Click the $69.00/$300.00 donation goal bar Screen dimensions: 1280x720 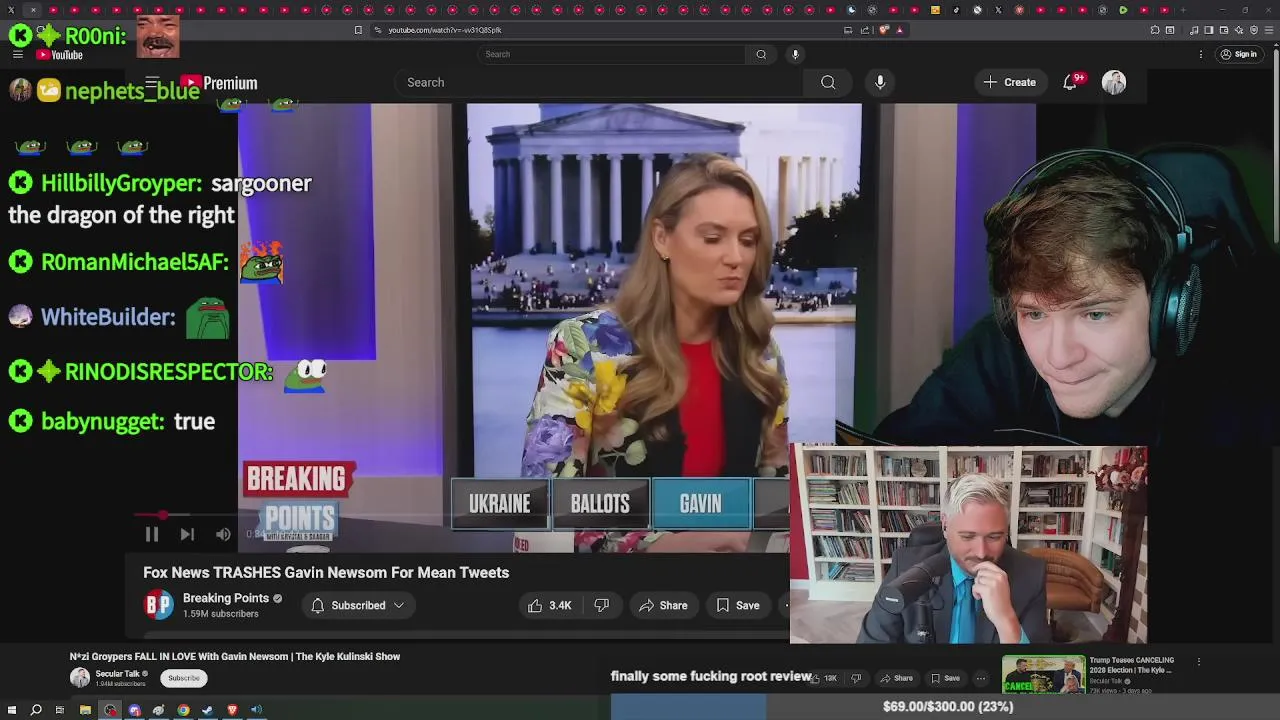946,706
